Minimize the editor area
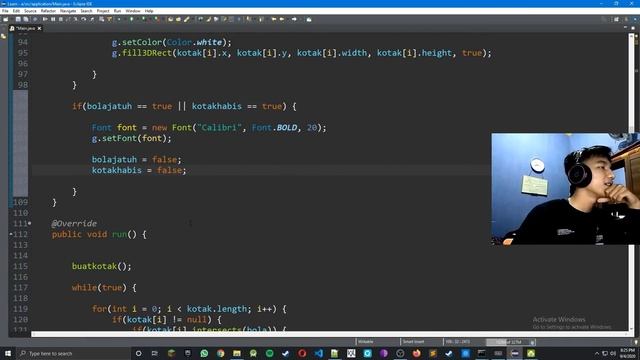The height and width of the screenshot is (360, 640). [625, 28]
